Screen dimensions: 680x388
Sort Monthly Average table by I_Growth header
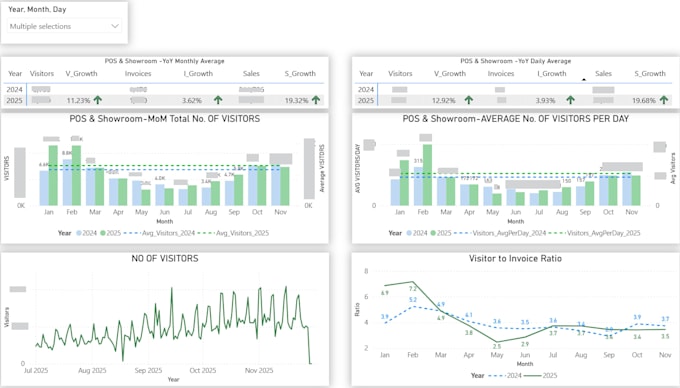point(198,74)
